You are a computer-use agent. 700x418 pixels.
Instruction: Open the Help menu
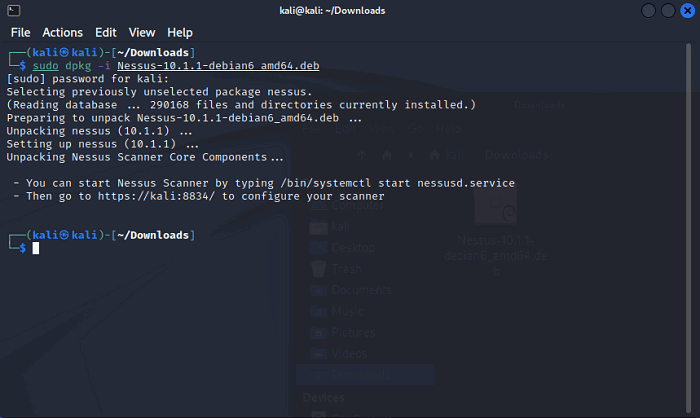pos(180,33)
